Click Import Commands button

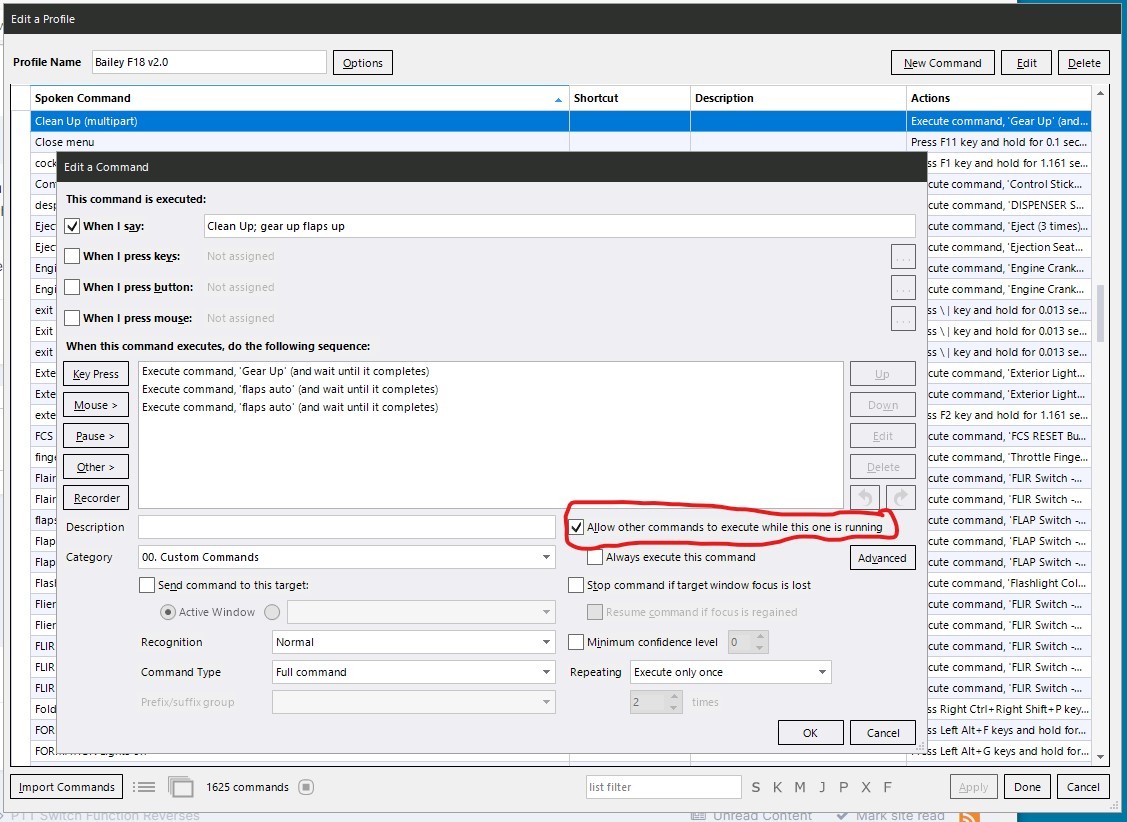66,788
